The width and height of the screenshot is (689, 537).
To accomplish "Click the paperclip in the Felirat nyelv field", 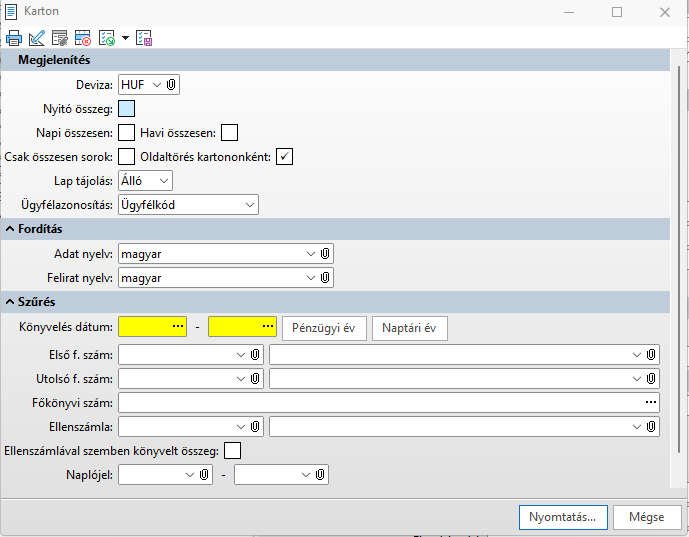I will 325,278.
